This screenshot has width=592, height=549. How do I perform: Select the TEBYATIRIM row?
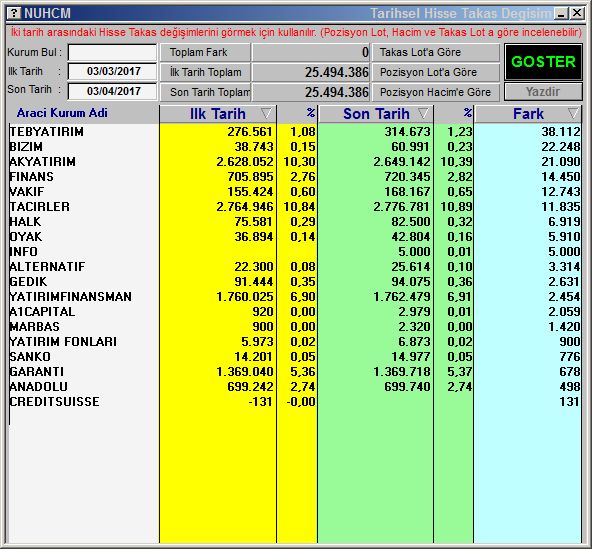coord(295,132)
